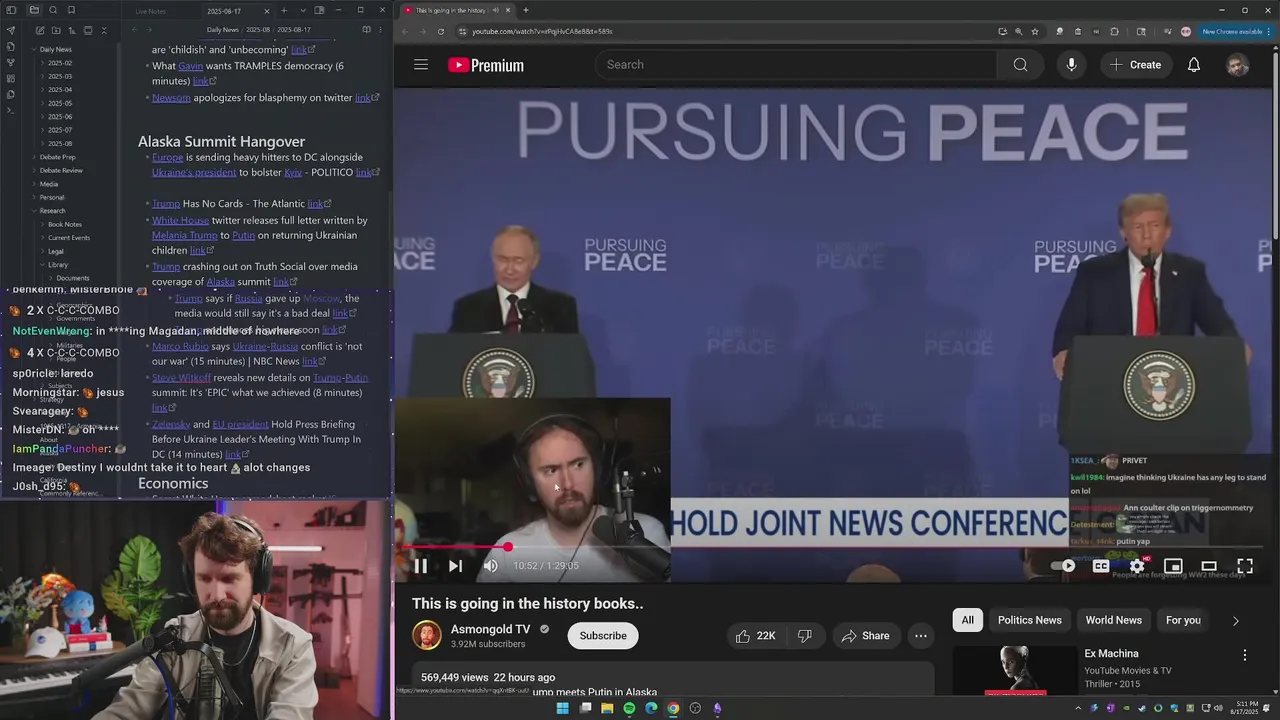Dislike the video
The width and height of the screenshot is (1280, 720).
pos(804,636)
